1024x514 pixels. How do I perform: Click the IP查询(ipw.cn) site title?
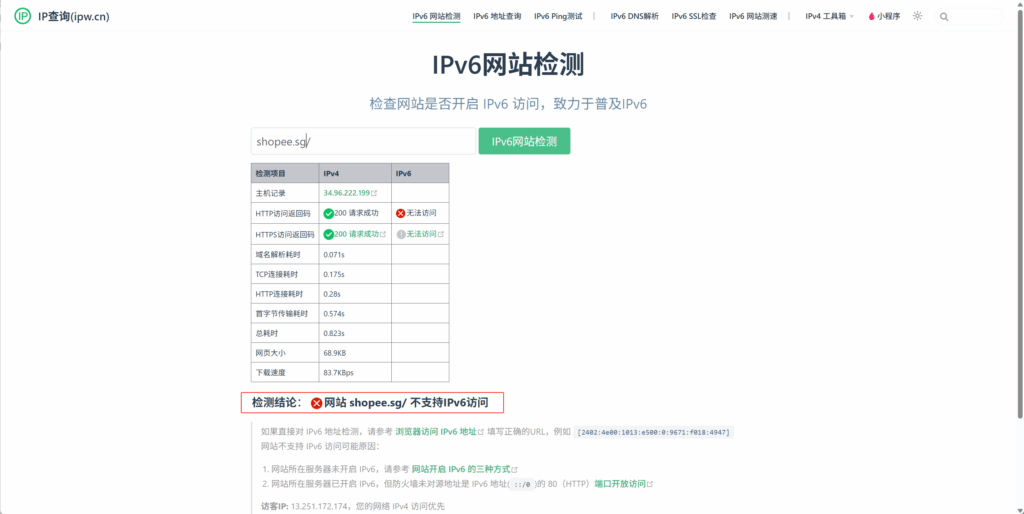tap(74, 16)
